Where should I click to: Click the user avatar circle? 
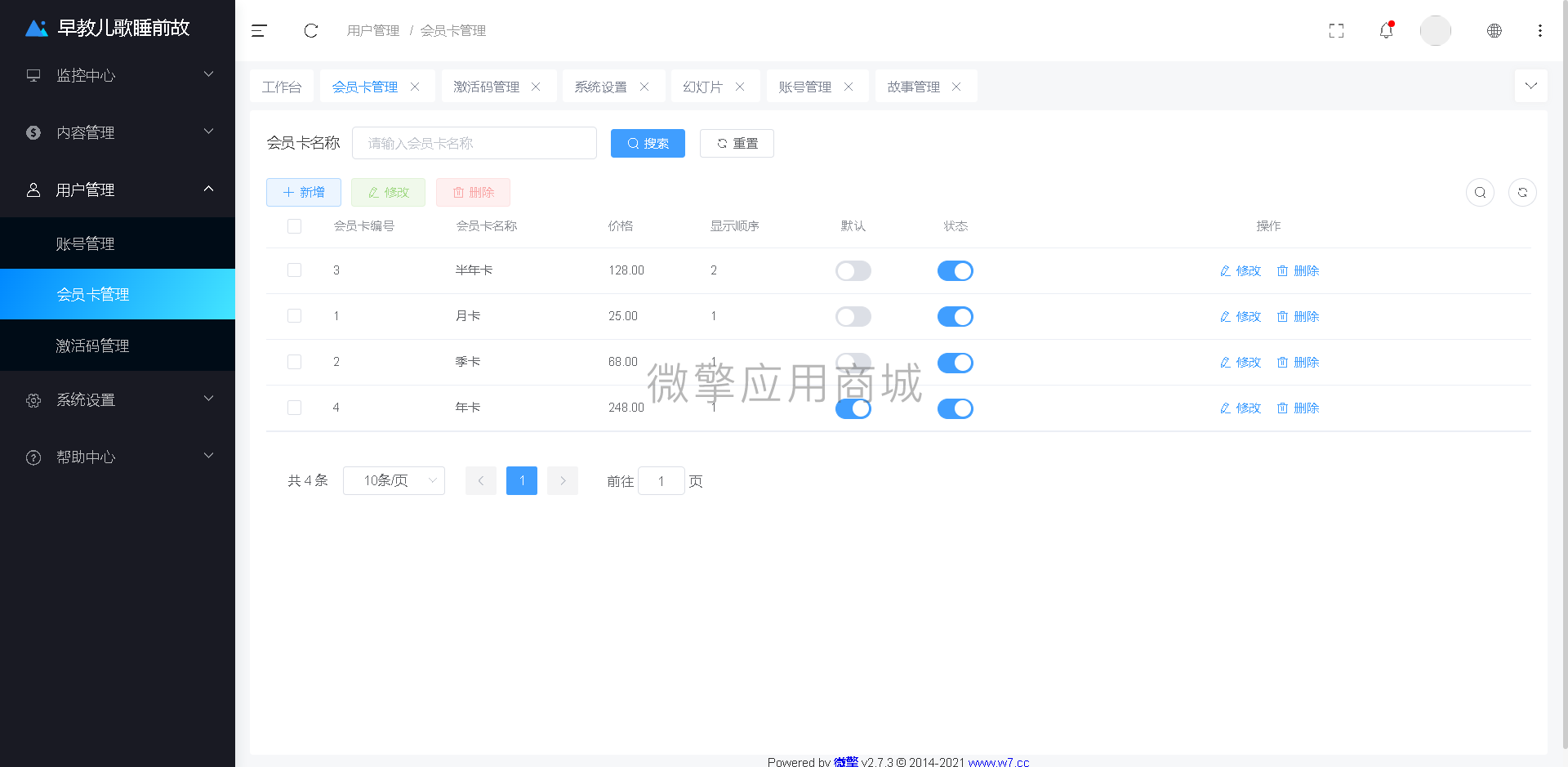click(x=1435, y=31)
